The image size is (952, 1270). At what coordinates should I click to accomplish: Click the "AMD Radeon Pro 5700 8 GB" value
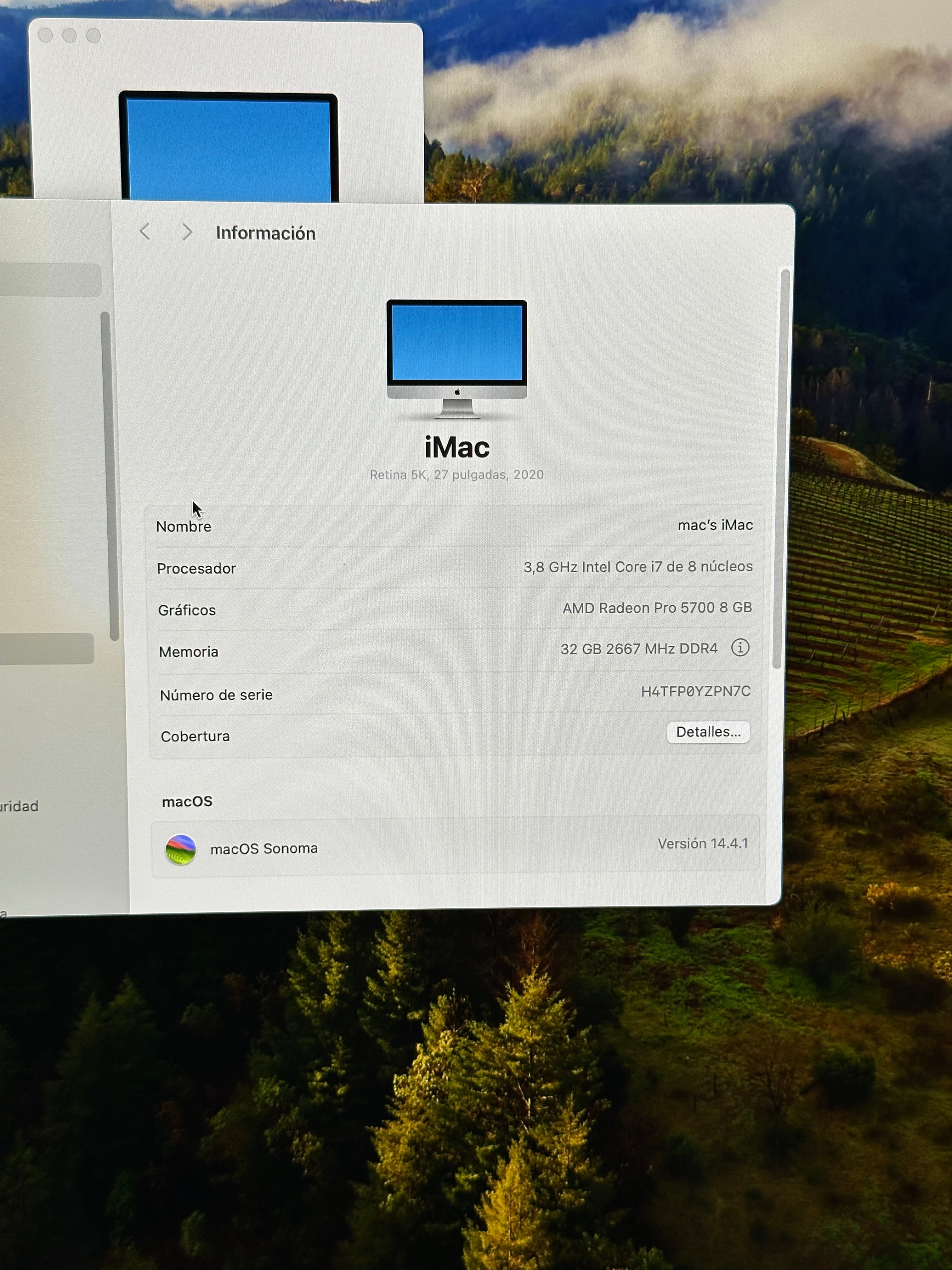point(657,608)
